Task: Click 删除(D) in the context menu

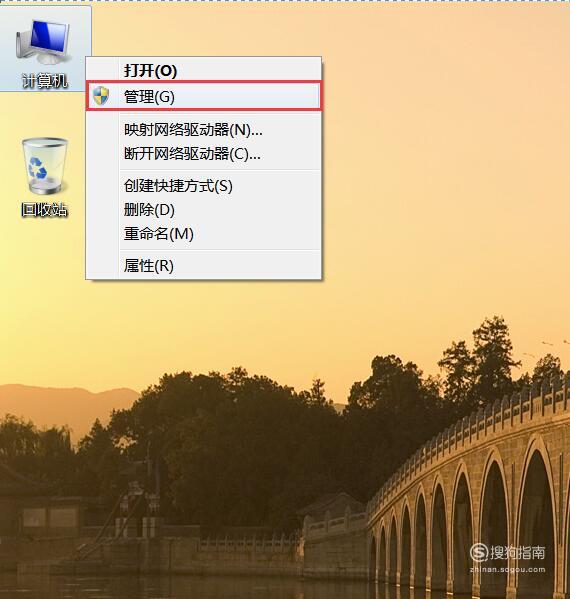Action: 204,210
